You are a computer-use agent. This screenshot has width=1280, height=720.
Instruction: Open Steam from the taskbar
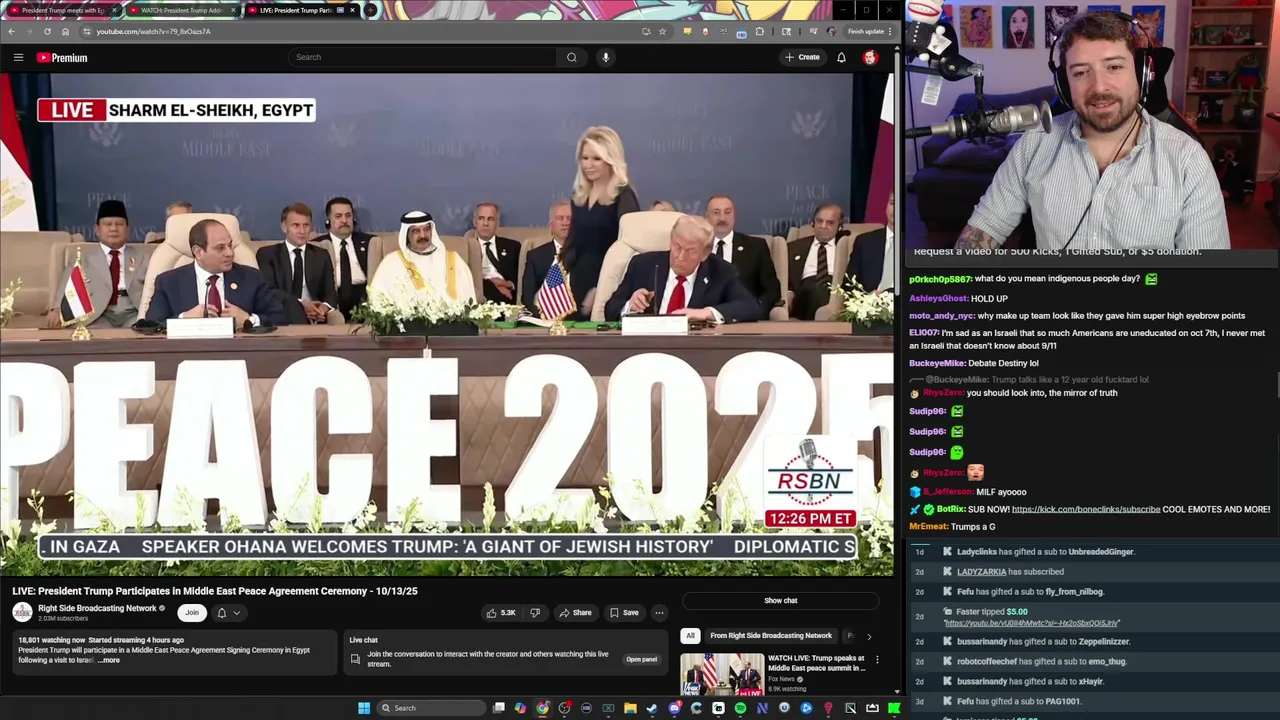coord(652,708)
